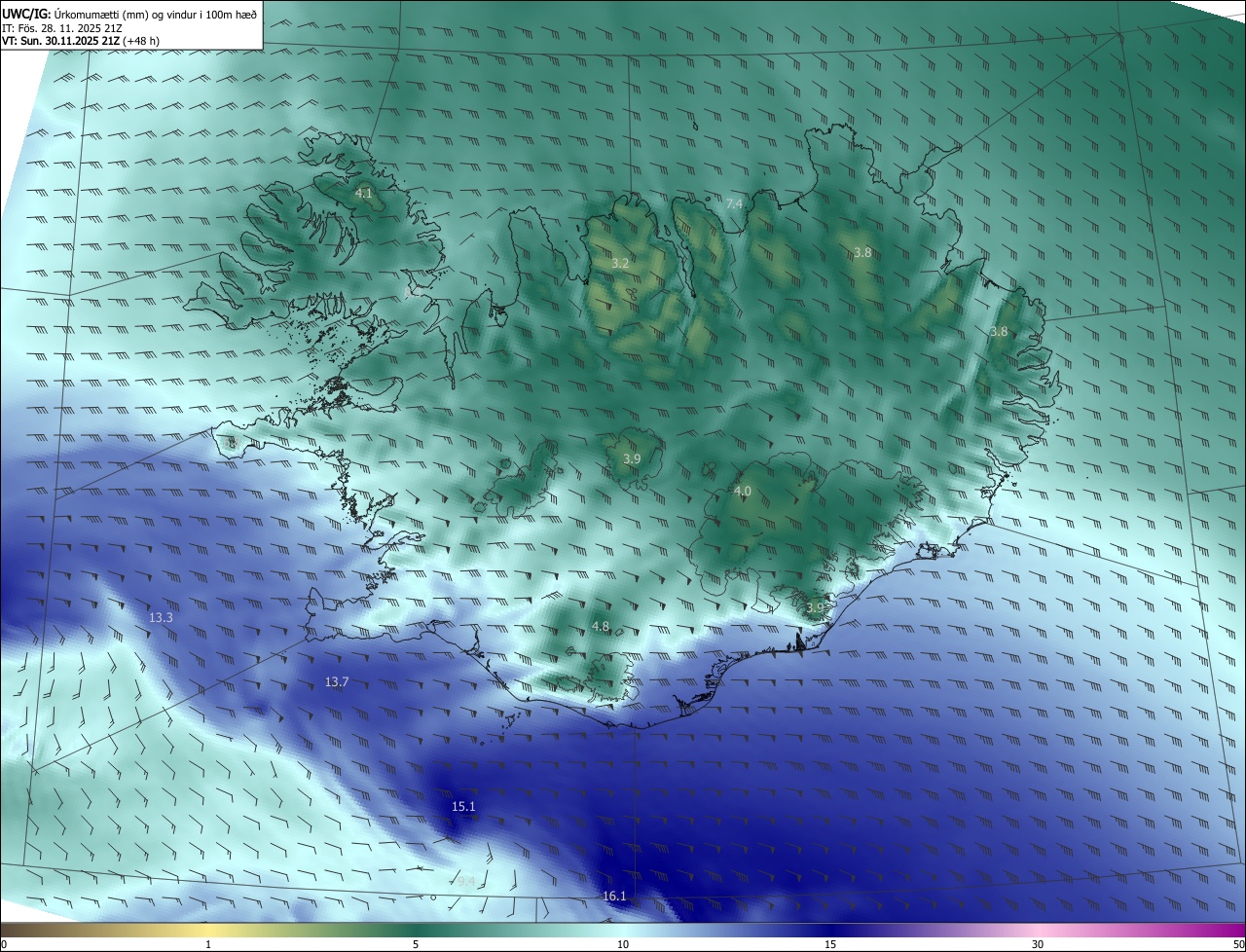Click the valid time 'VT: Sun. 30.11.2025 21Z (+48 h)'
This screenshot has width=1246, height=952.
pyautogui.click(x=81, y=41)
